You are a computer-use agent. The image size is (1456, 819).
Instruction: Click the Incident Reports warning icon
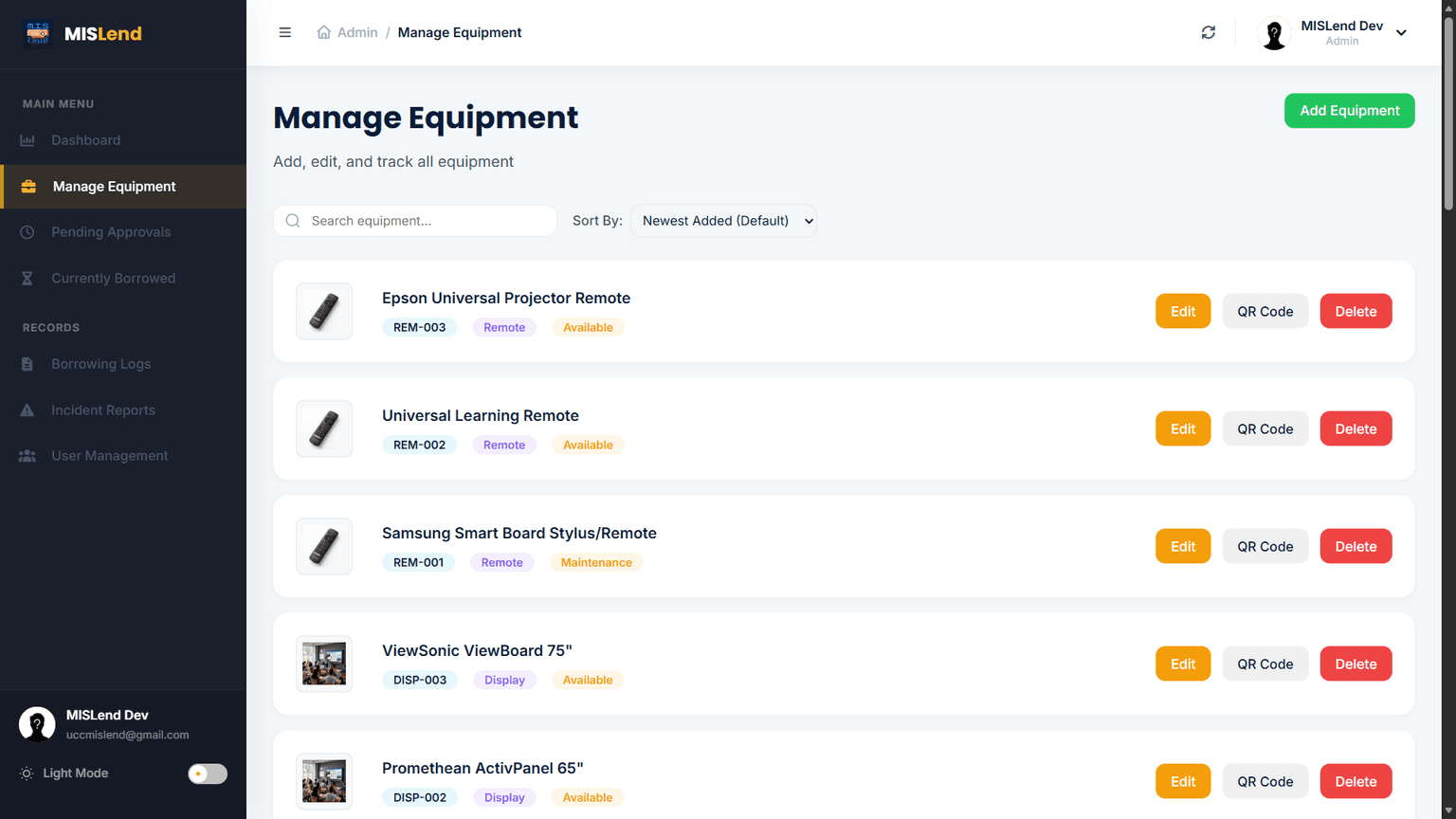tap(27, 410)
